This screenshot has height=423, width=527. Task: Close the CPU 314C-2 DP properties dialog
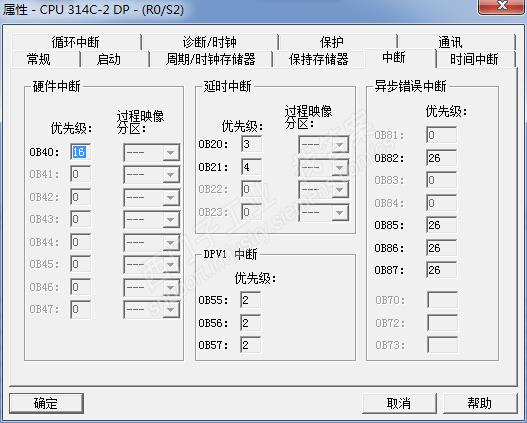point(502,6)
